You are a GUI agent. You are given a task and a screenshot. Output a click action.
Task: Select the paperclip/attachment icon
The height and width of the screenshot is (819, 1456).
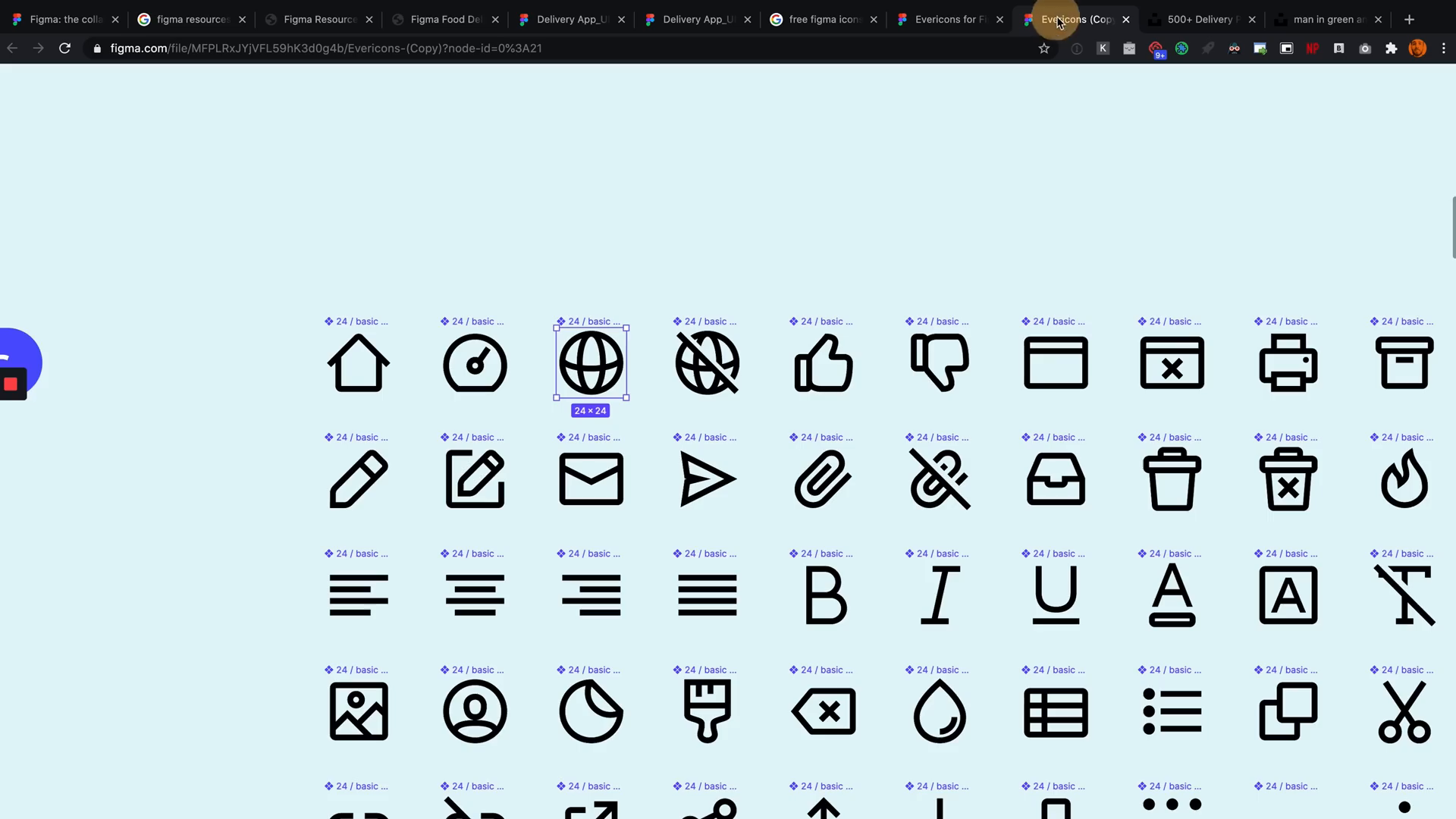coord(824,479)
